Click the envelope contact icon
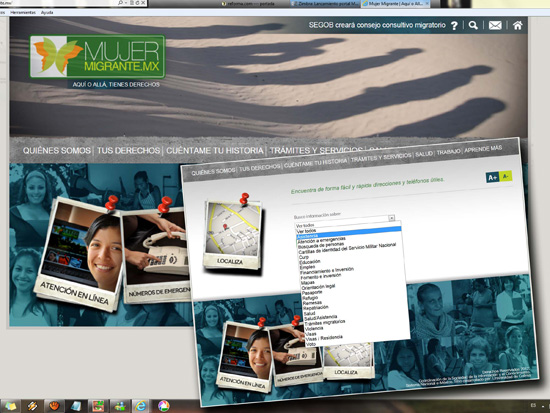Viewport: 550px width, 413px height. [x=495, y=25]
